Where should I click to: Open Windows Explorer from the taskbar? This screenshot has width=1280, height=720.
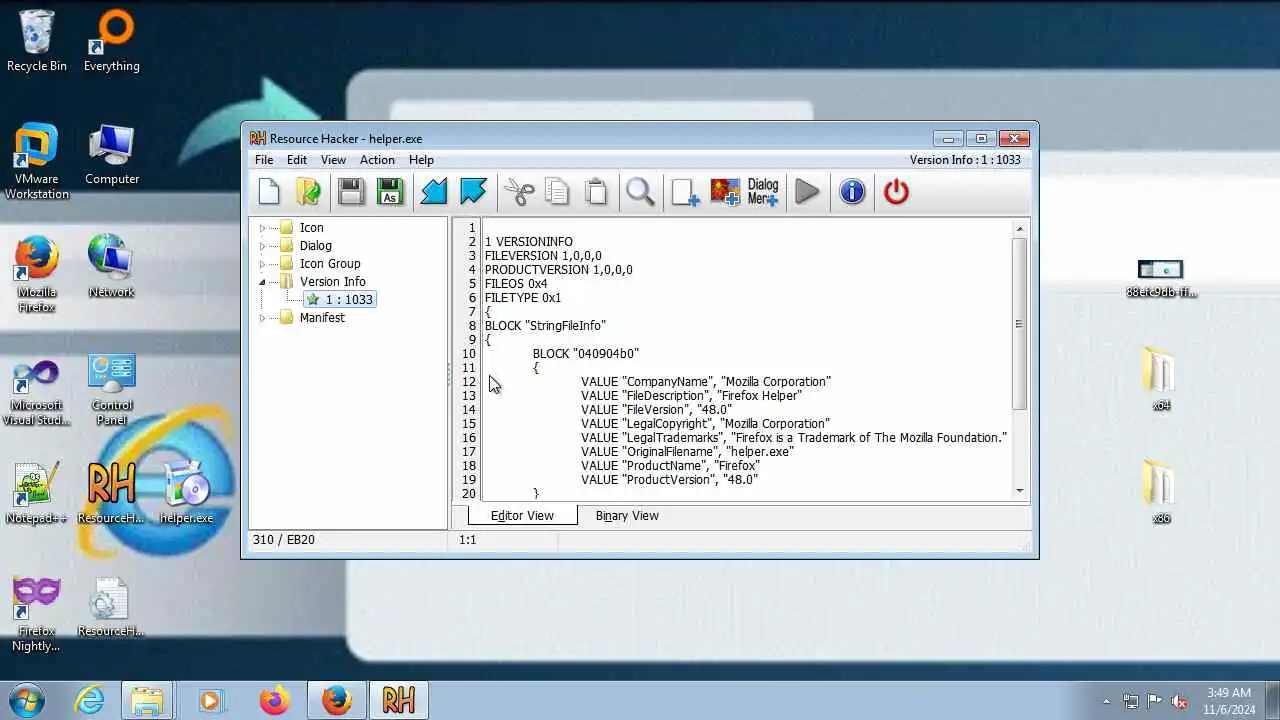pos(148,701)
